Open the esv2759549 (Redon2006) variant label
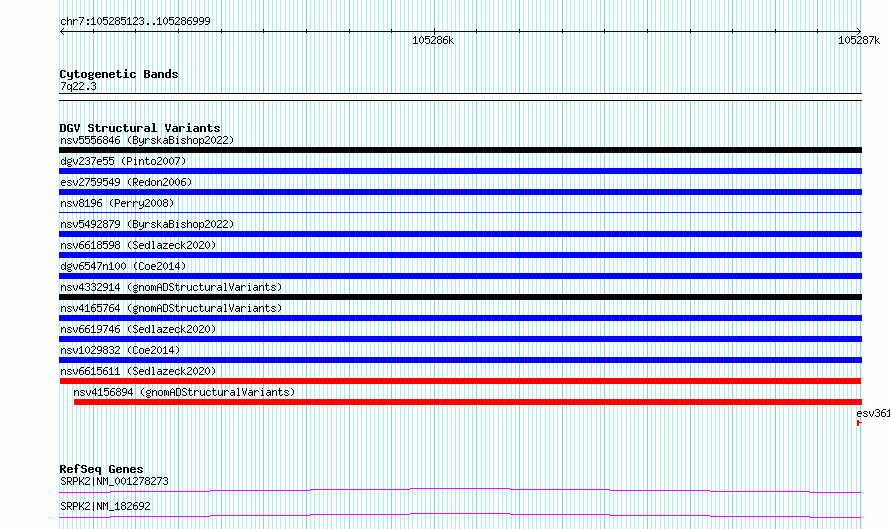The height and width of the screenshot is (529, 890). (126, 182)
